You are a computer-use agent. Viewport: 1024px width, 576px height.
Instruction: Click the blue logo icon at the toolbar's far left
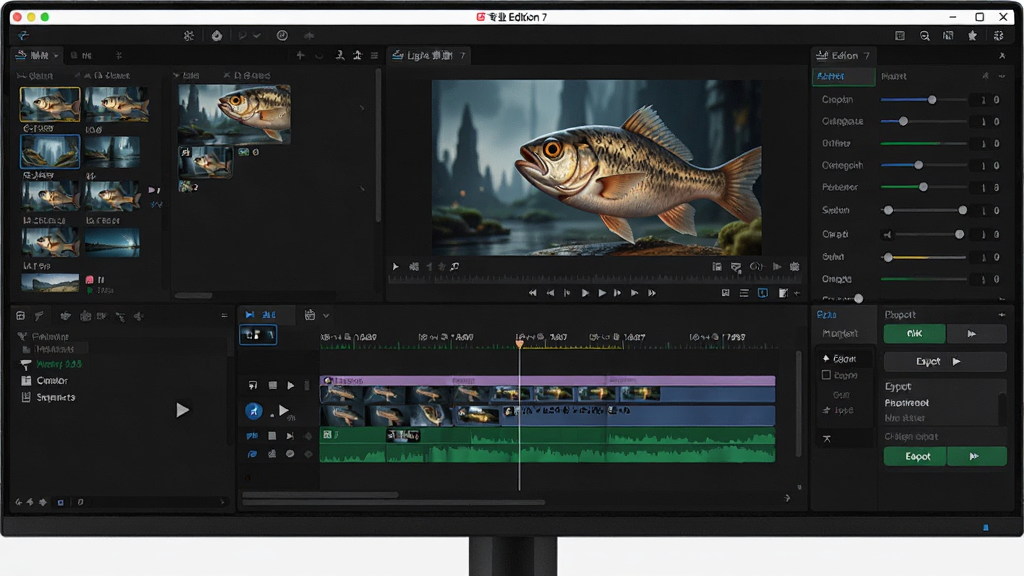click(24, 35)
